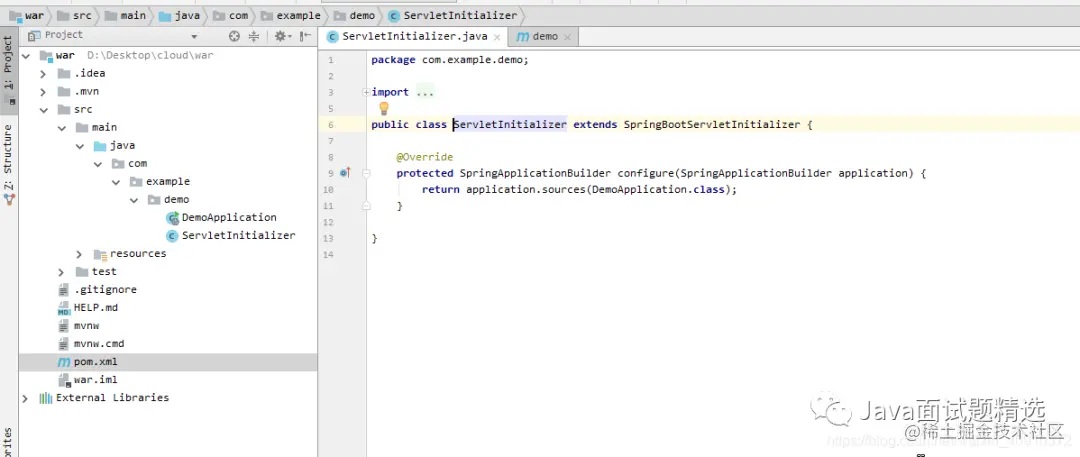Screen dimensions: 1080x457
Task: Click the @Override annotation
Action: pyautogui.click(x=424, y=157)
